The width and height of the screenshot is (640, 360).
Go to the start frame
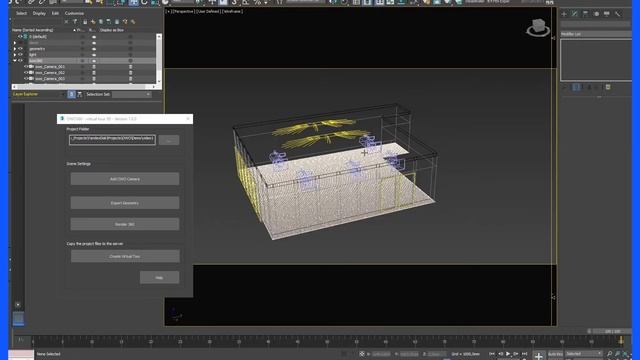tap(492, 354)
